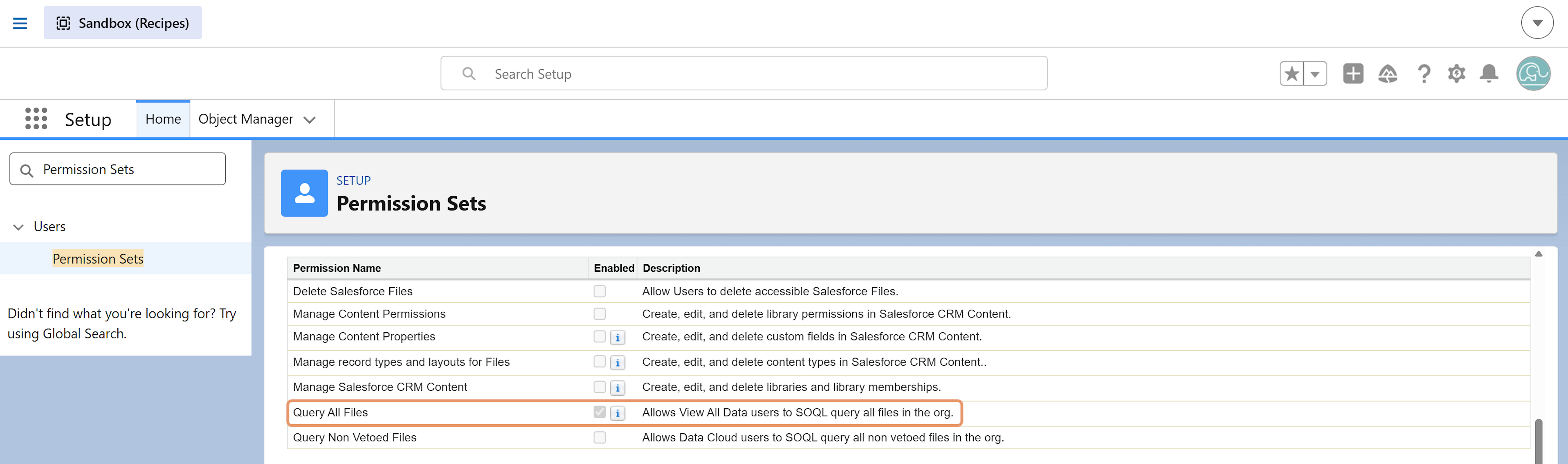The image size is (1568, 464).
Task: Select Permission Sets in the sidebar
Action: (x=98, y=259)
